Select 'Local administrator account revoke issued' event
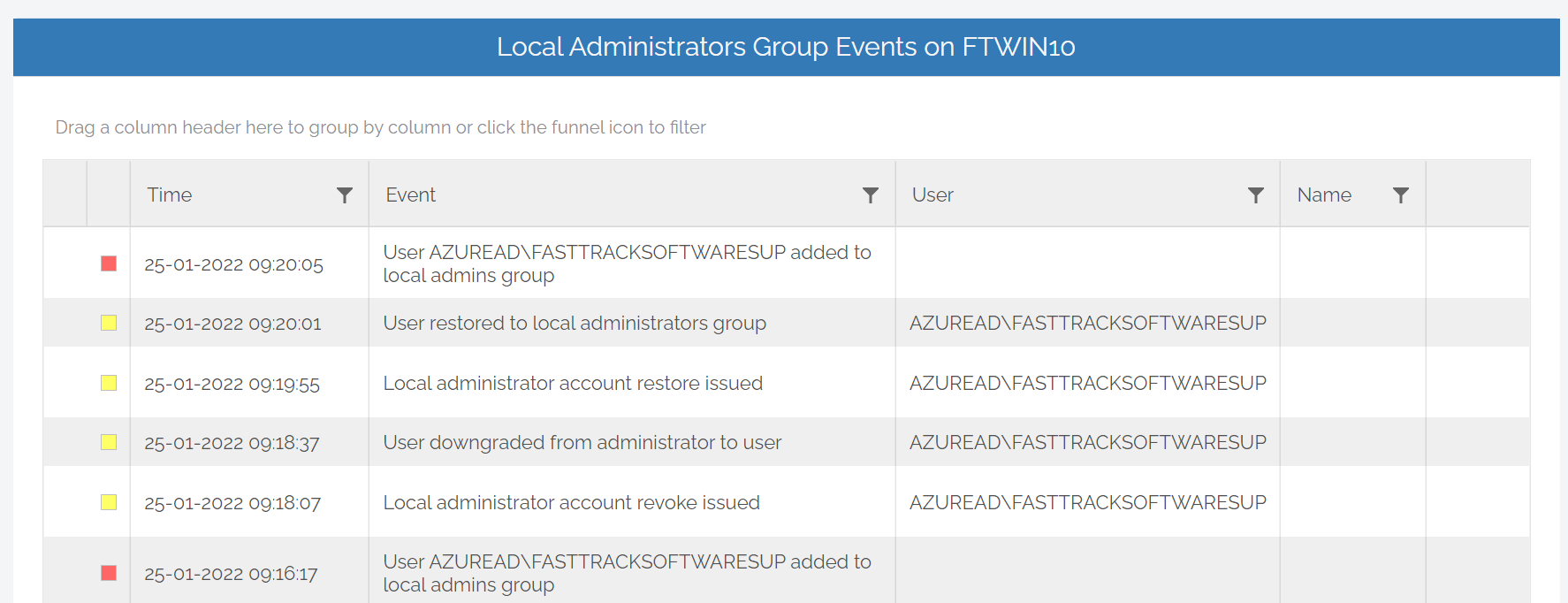Viewport: 1568px width, 603px height. tap(571, 502)
